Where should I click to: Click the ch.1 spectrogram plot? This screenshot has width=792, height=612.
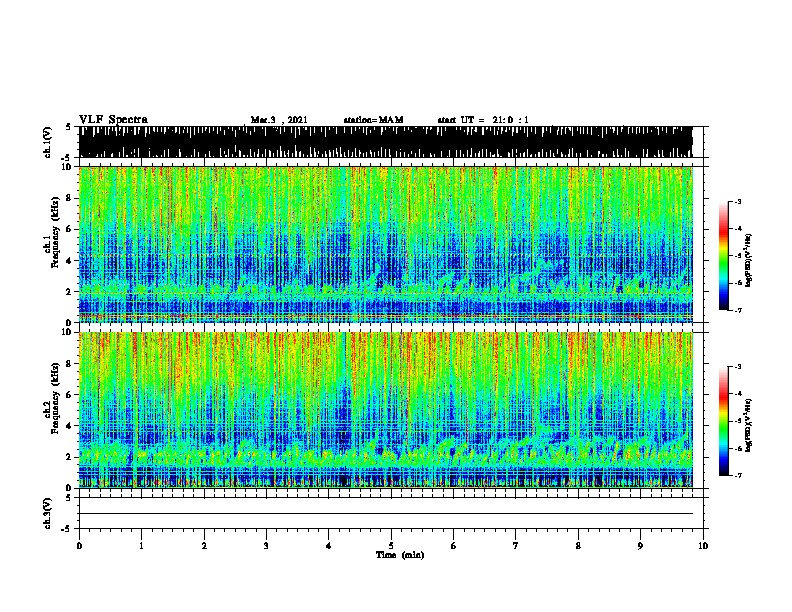pos(386,244)
